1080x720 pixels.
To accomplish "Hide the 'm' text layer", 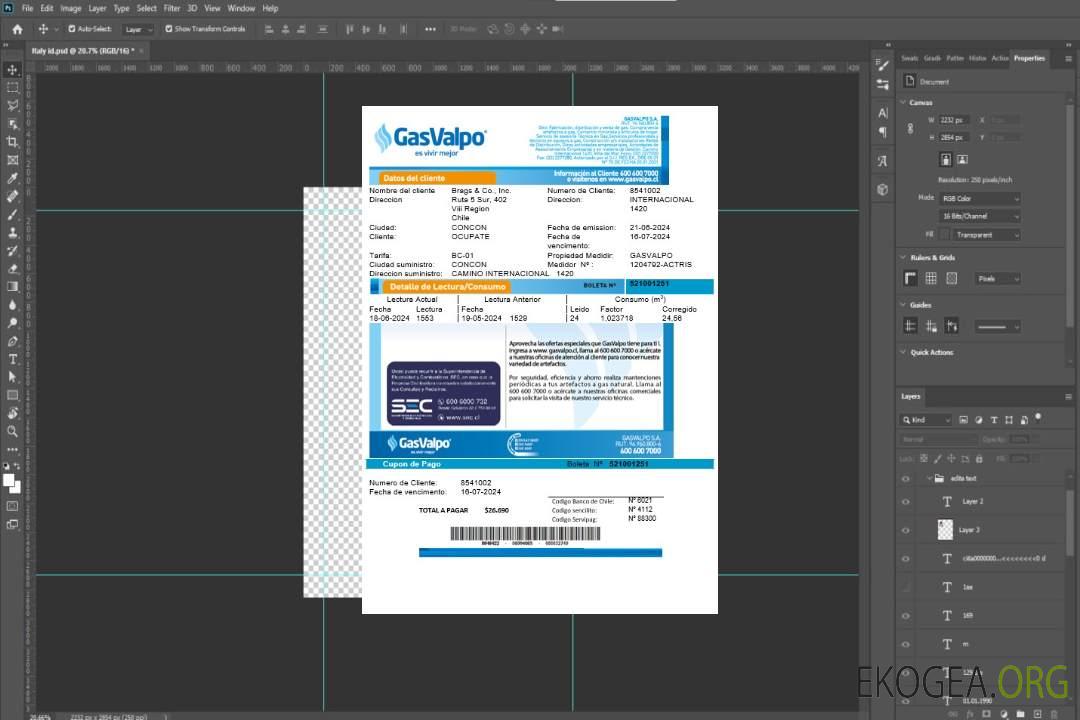I will 906,644.
